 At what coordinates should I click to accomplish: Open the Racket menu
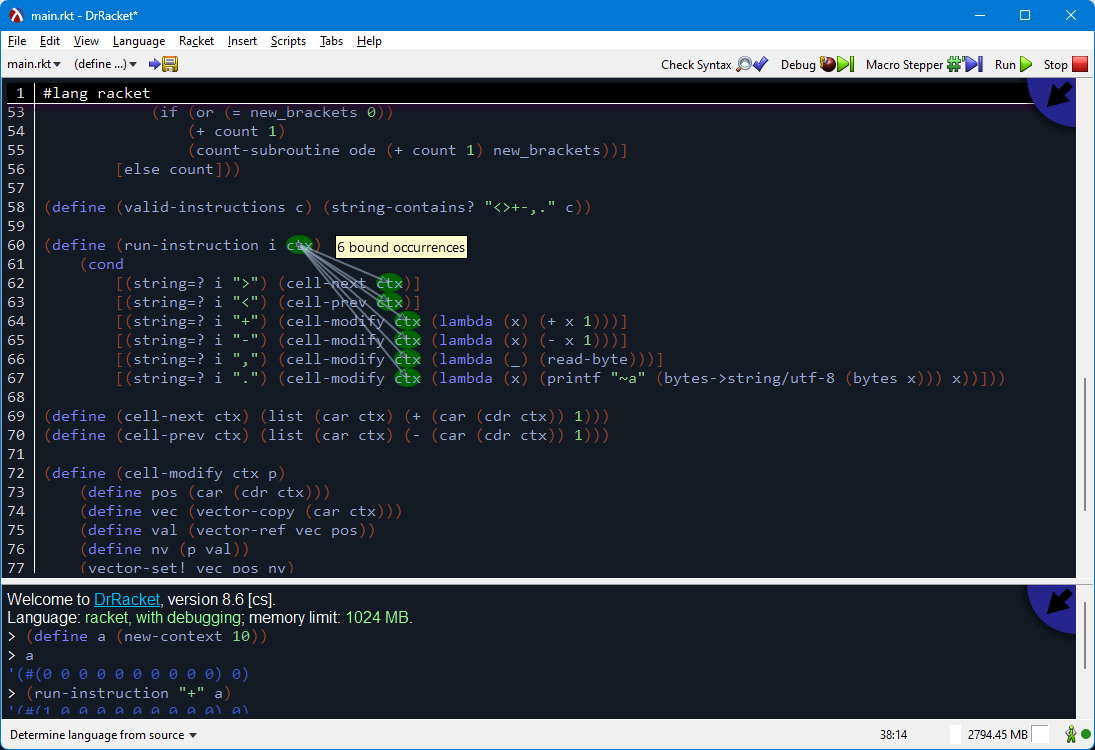196,41
